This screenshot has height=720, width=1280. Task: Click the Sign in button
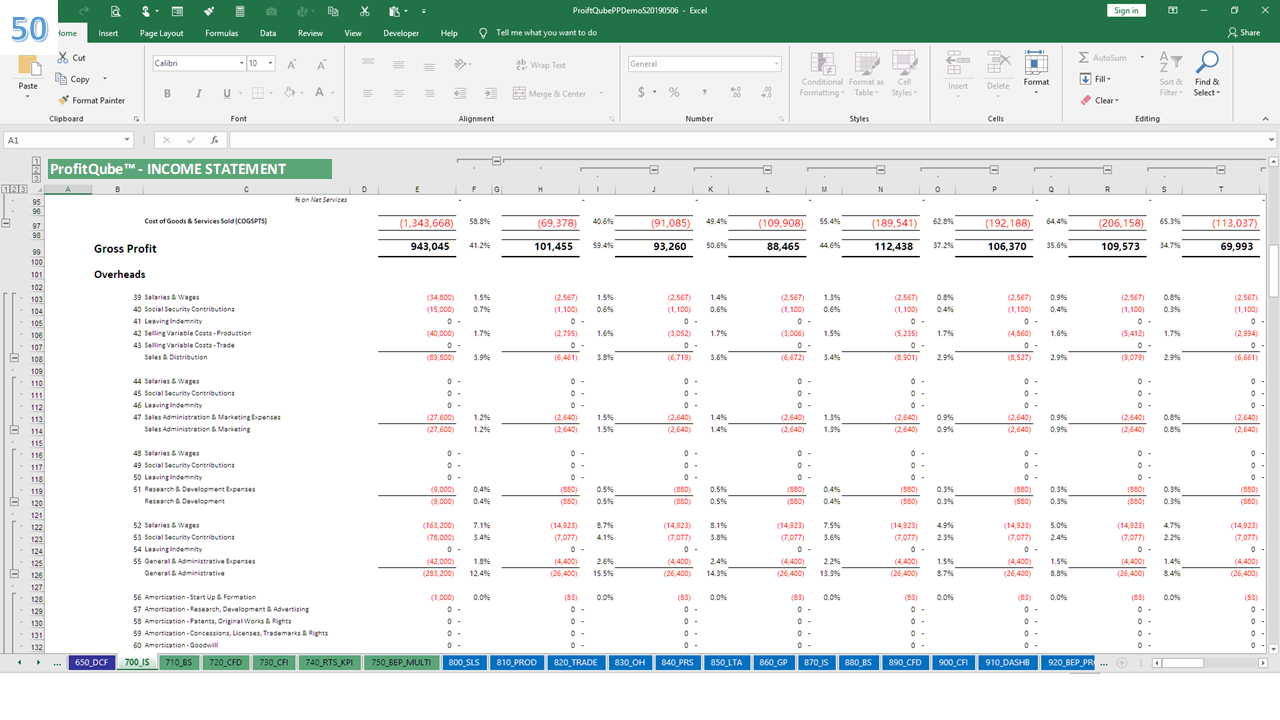point(1126,10)
